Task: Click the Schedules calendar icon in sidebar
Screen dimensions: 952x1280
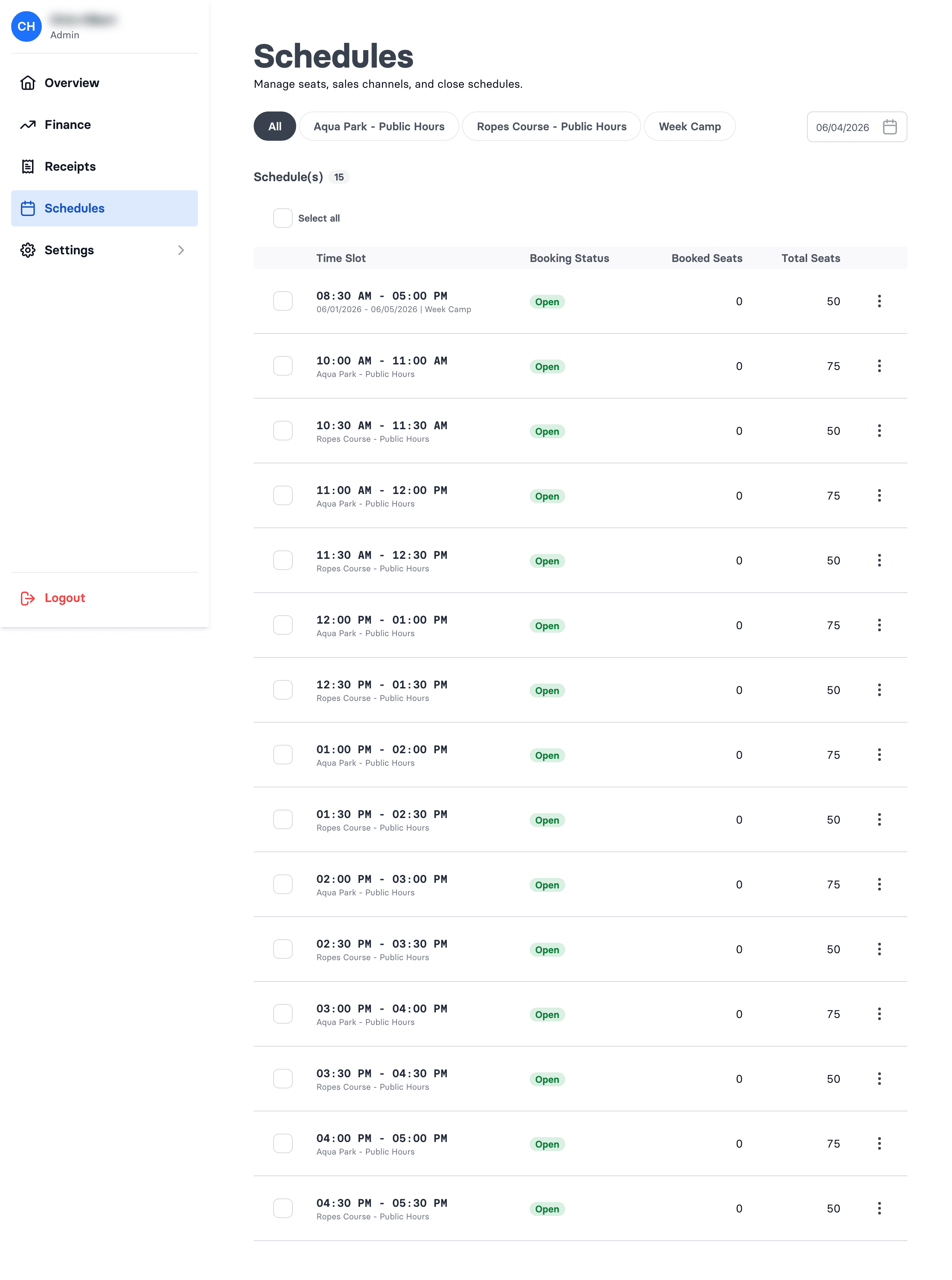Action: tap(28, 209)
